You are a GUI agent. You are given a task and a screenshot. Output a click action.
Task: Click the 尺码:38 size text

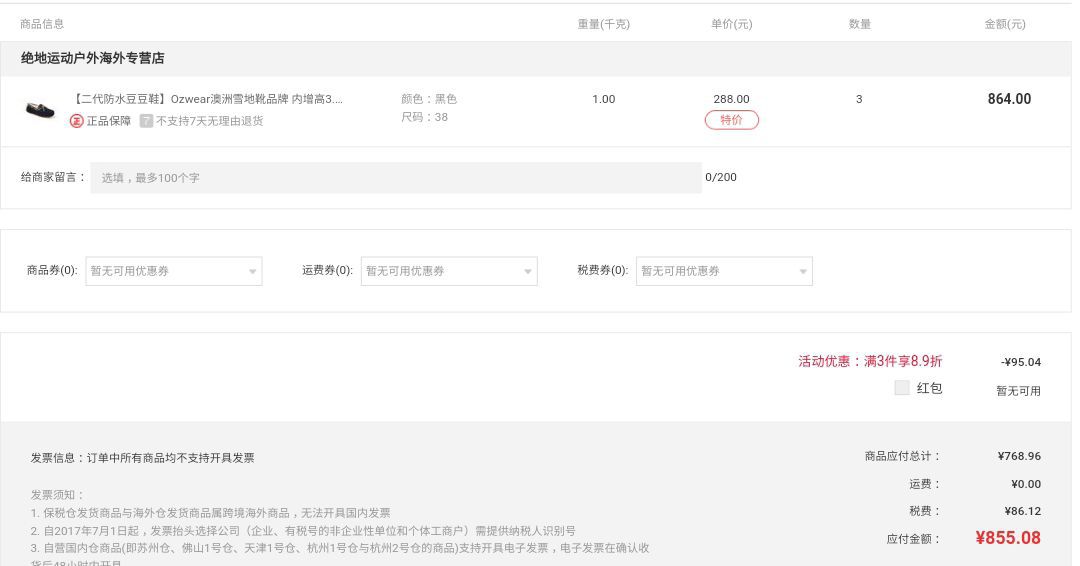424,117
